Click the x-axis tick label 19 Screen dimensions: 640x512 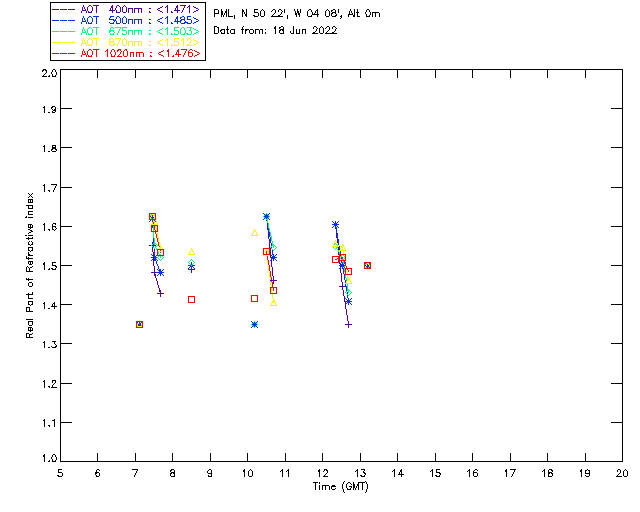click(x=585, y=474)
